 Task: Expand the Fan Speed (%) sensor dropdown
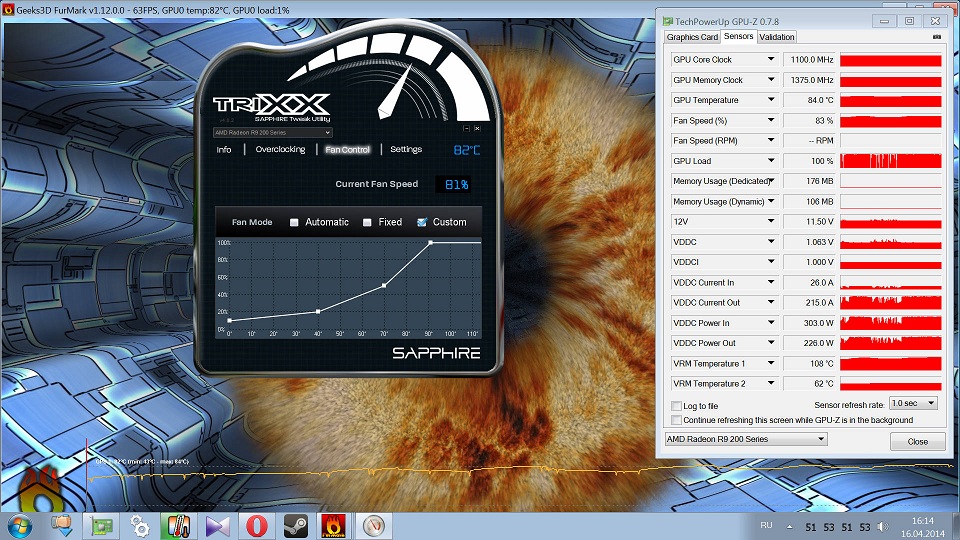click(x=771, y=121)
